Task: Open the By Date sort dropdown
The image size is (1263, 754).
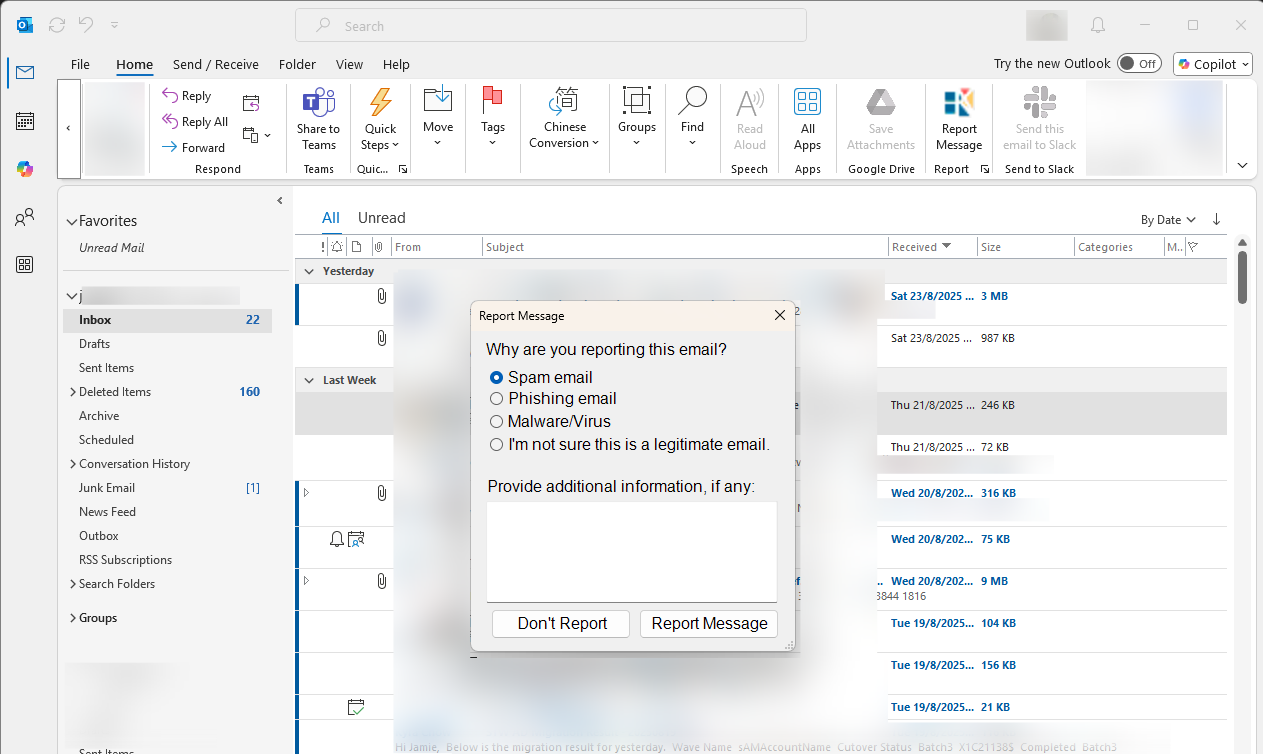Action: pos(1168,220)
